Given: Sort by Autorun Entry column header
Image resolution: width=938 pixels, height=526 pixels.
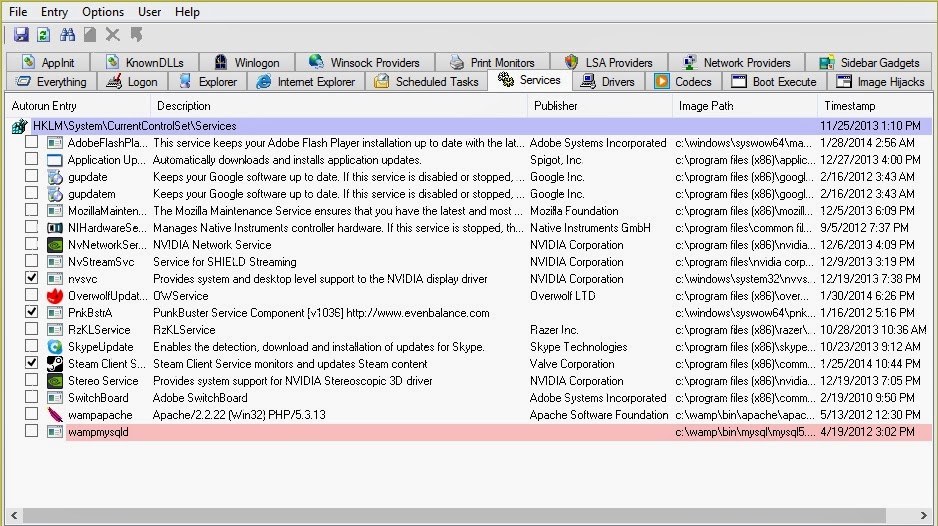Looking at the screenshot, I should pos(78,106).
